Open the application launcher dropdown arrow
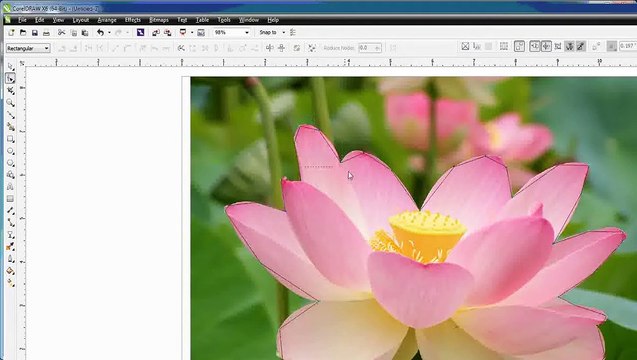637x360 pixels. pyautogui.click(x=192, y=33)
